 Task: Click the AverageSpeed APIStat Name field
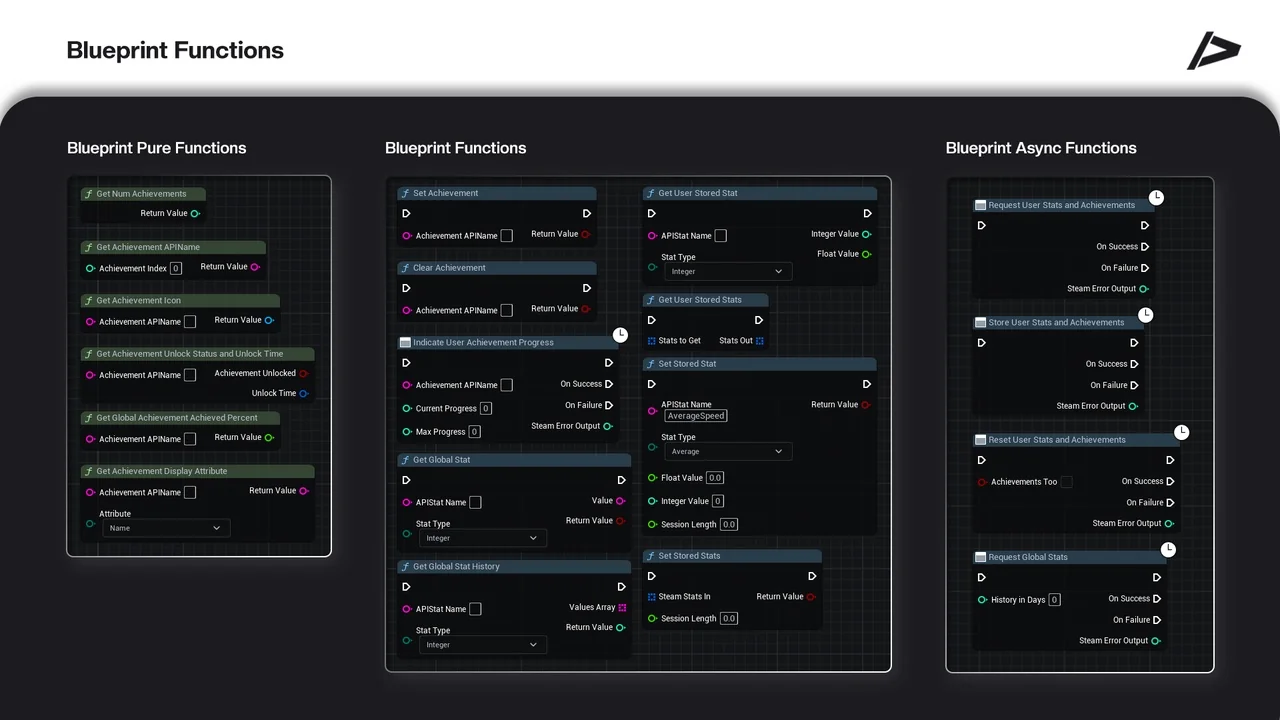tap(696, 416)
